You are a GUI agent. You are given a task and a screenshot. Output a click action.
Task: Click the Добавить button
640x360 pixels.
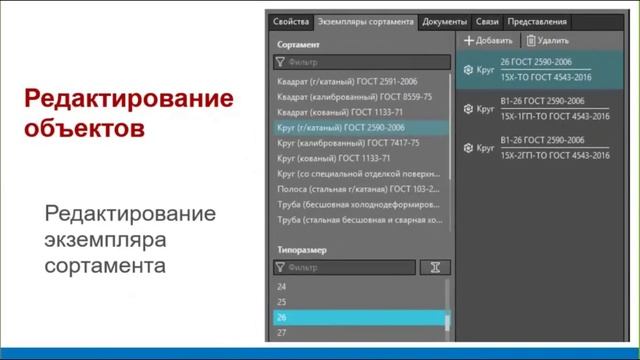pyautogui.click(x=489, y=41)
